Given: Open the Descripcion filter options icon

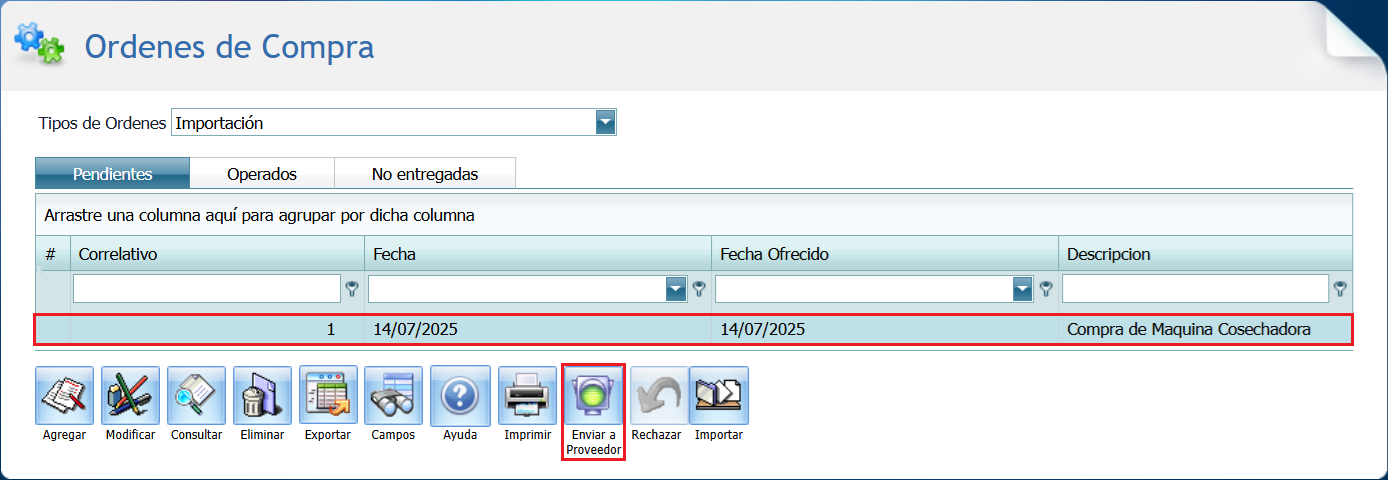Looking at the screenshot, I should [1340, 289].
